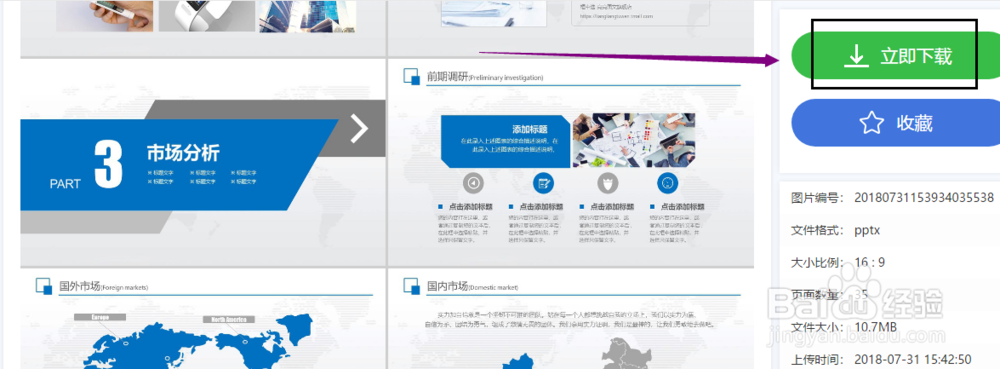Click the 市场分析 title text
Screen dimensions: 1000x369
[183, 154]
